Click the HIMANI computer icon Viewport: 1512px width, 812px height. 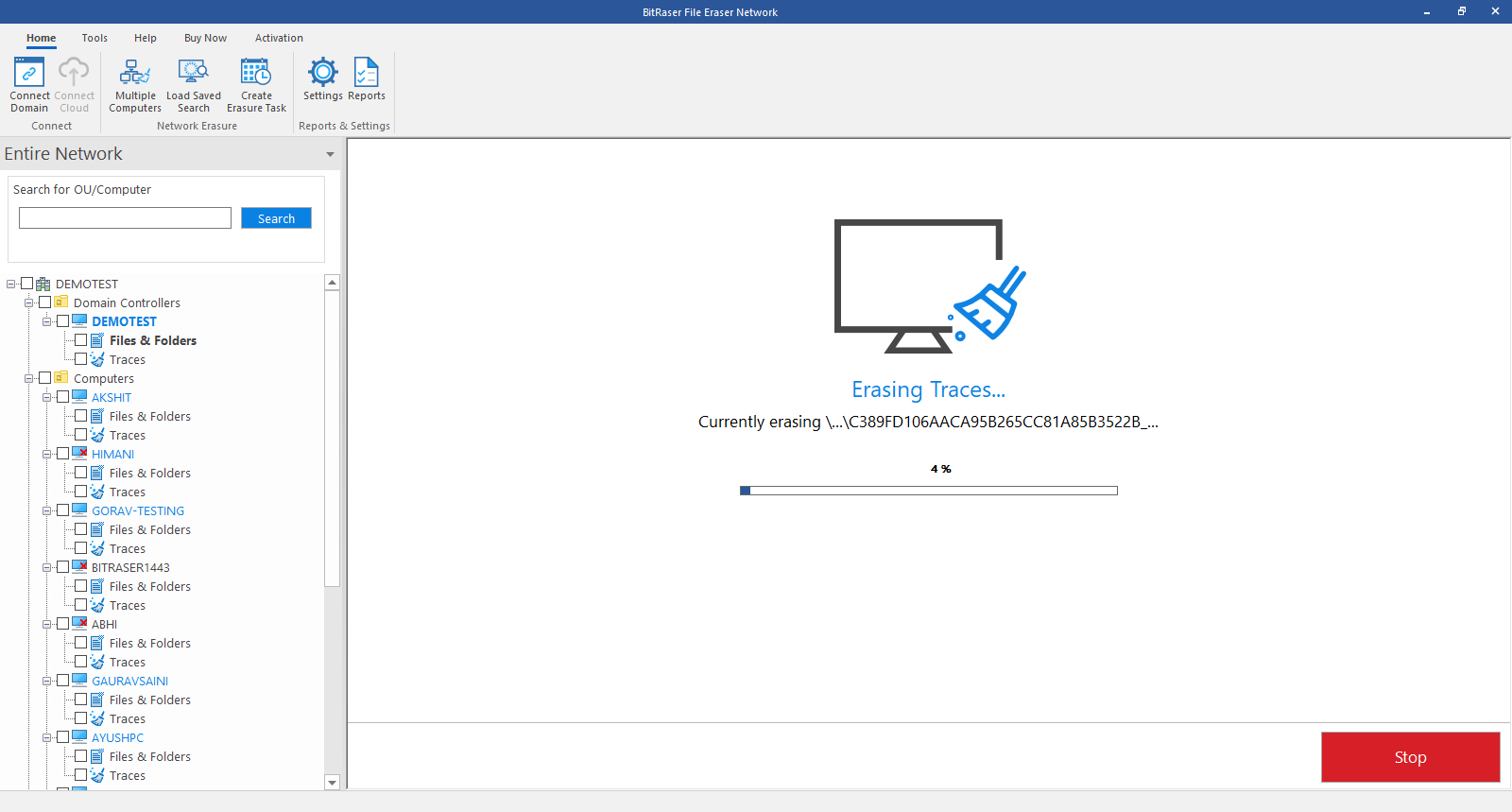click(x=79, y=454)
